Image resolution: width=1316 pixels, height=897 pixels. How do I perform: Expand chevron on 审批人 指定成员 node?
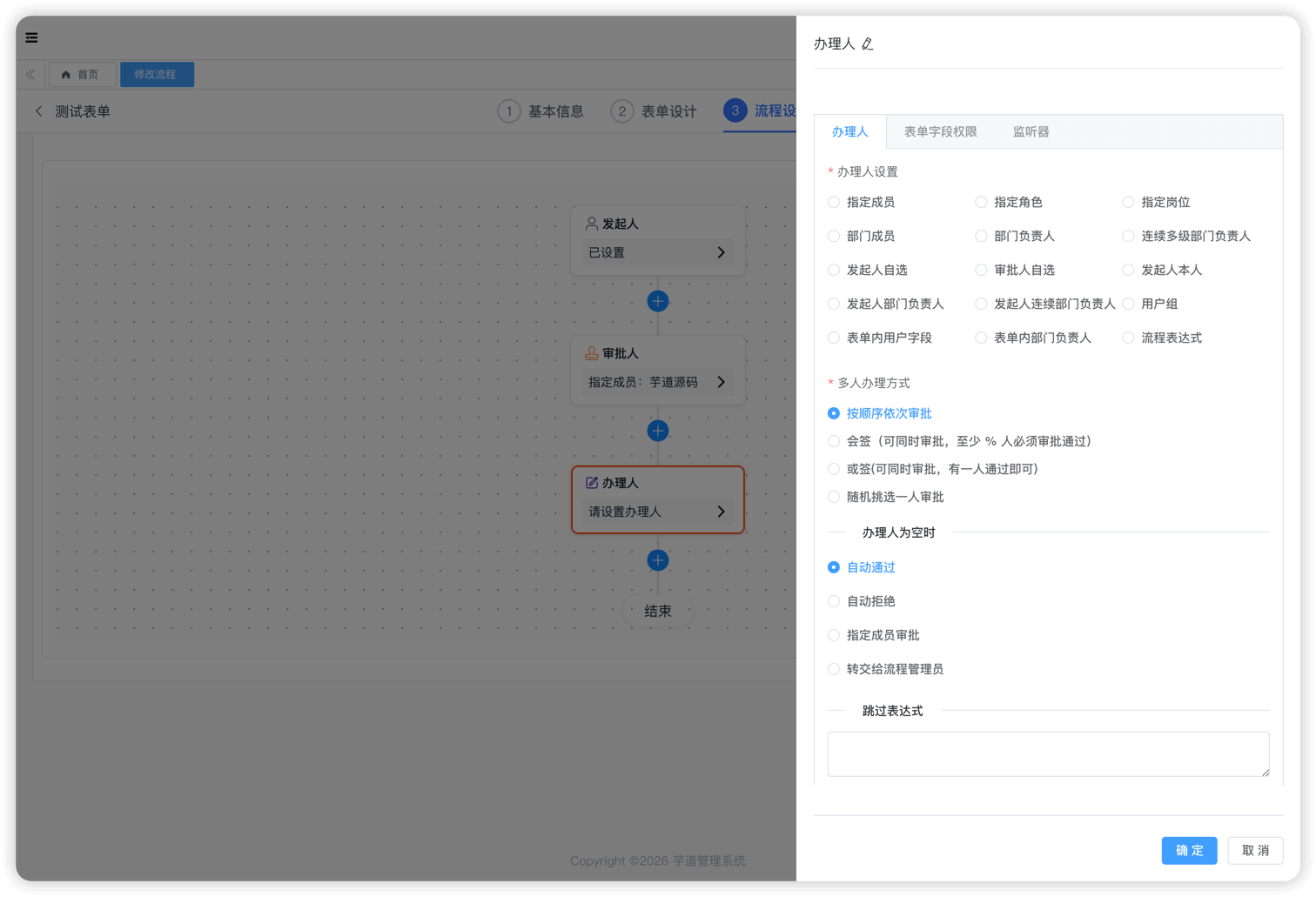point(721,381)
